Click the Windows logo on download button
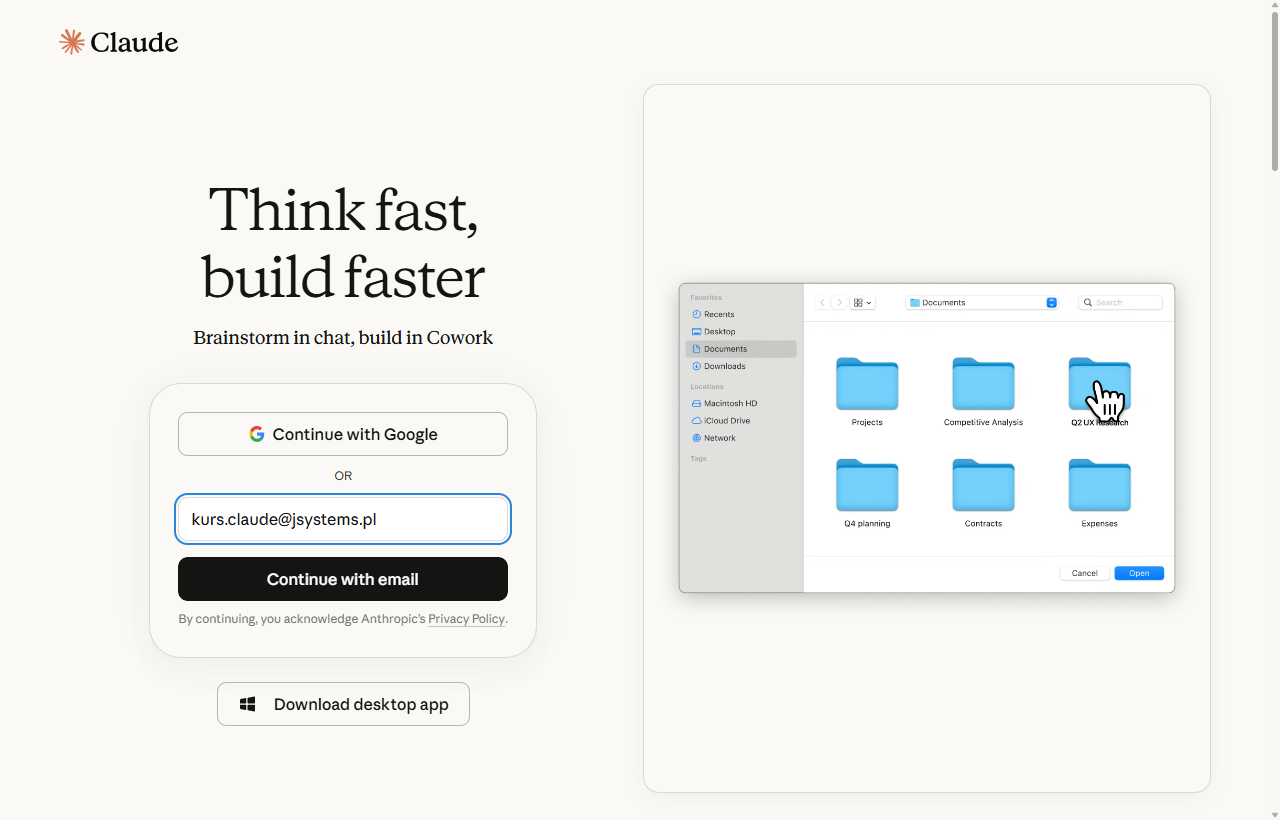This screenshot has height=820, width=1280. point(248,704)
